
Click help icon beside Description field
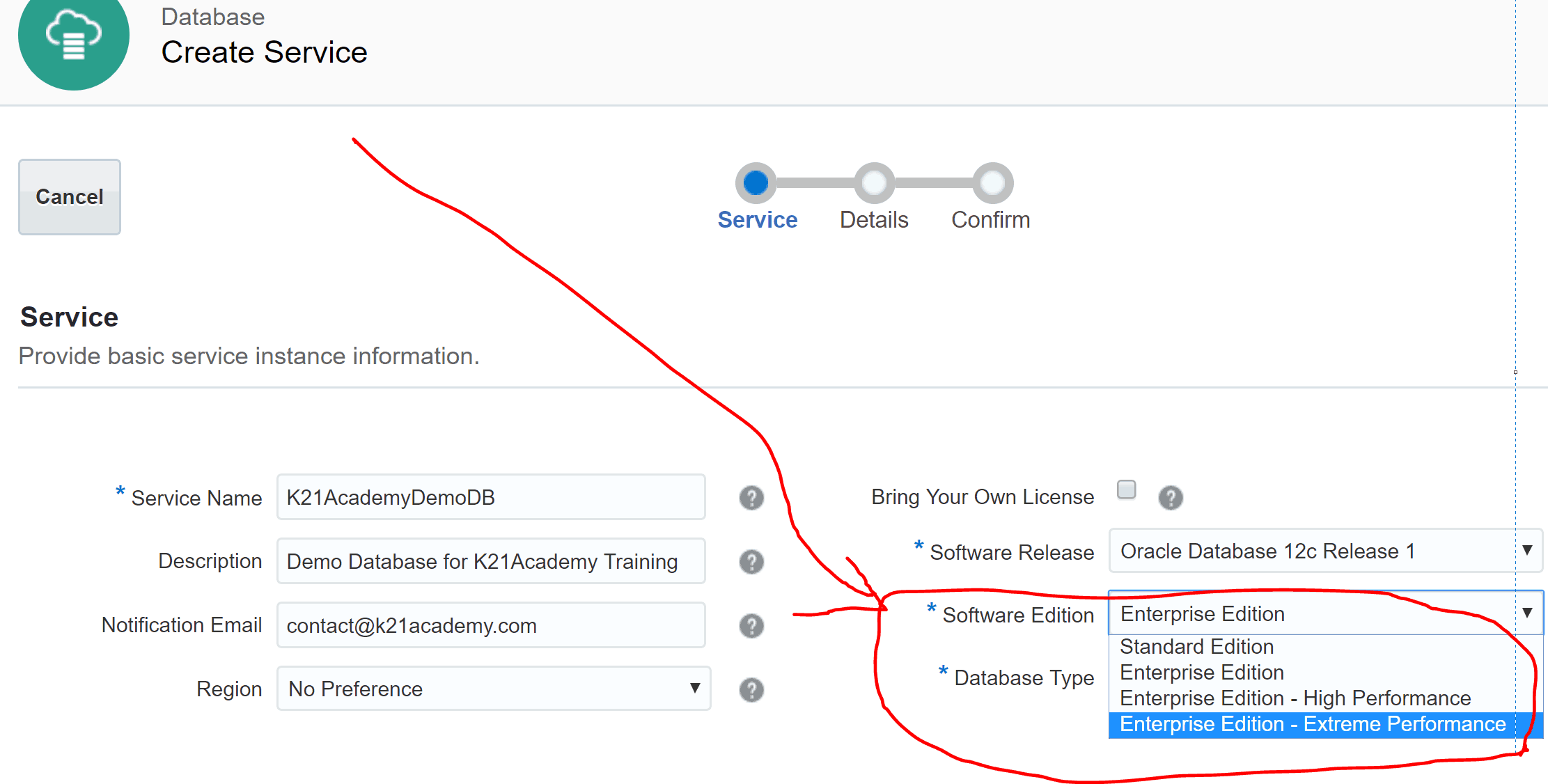pos(751,562)
